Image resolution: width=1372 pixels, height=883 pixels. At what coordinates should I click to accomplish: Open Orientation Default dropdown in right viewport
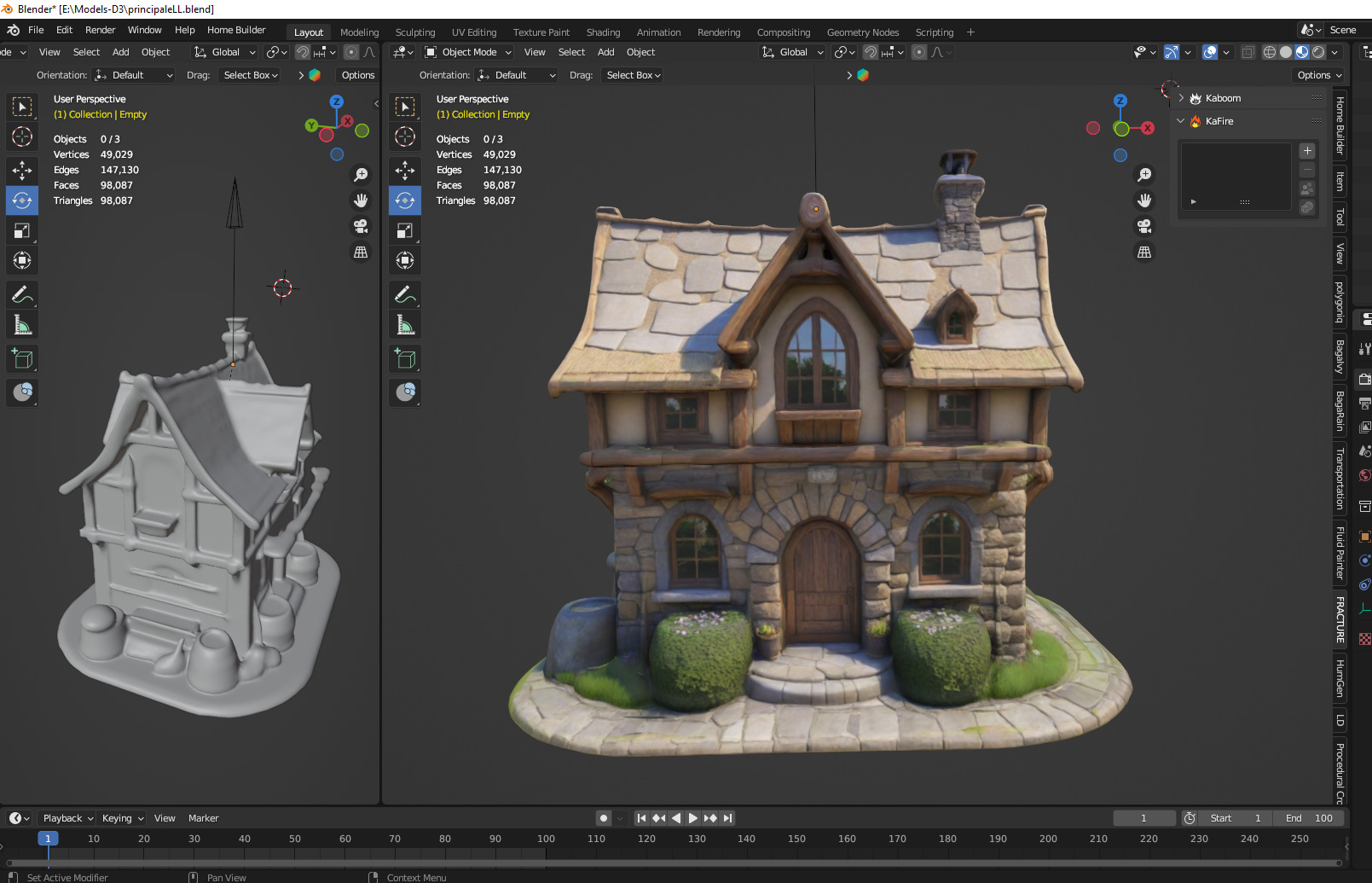(x=517, y=75)
